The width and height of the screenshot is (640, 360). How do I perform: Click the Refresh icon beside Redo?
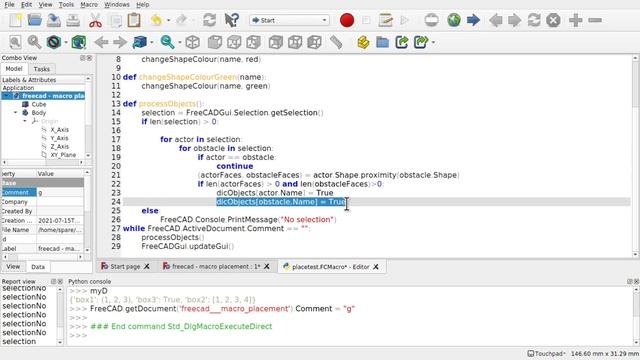pyautogui.click(x=209, y=20)
